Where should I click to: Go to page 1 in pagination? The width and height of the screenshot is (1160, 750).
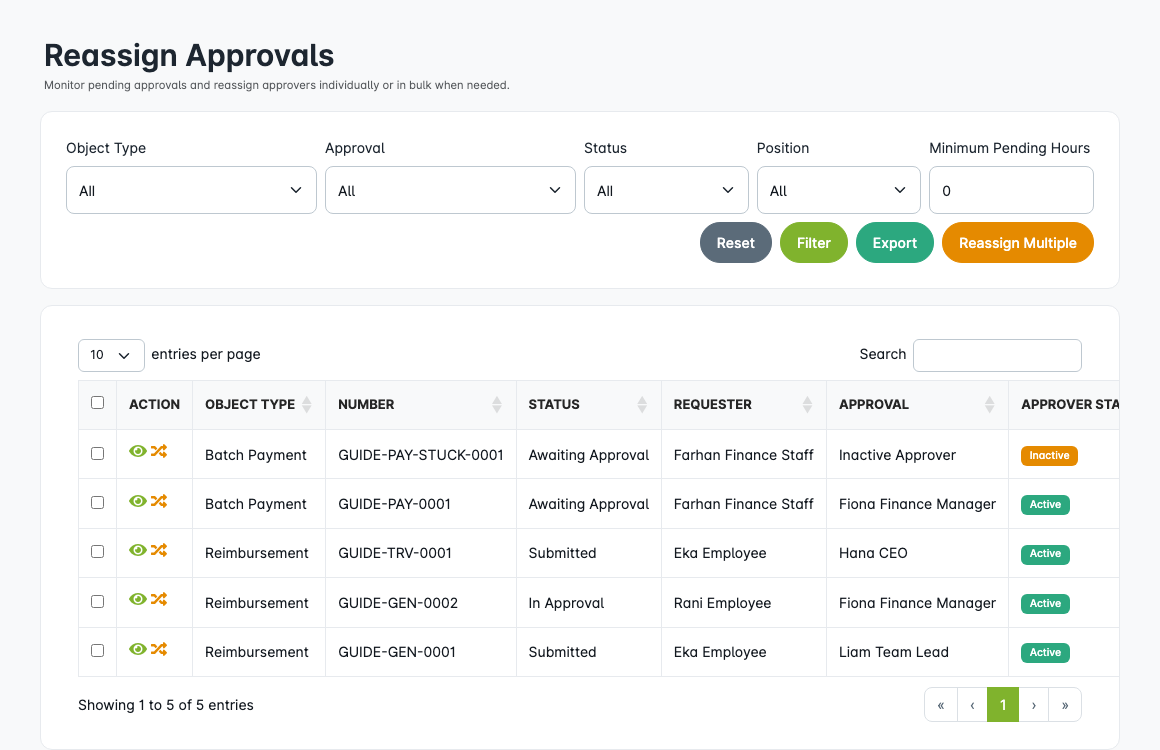1002,705
